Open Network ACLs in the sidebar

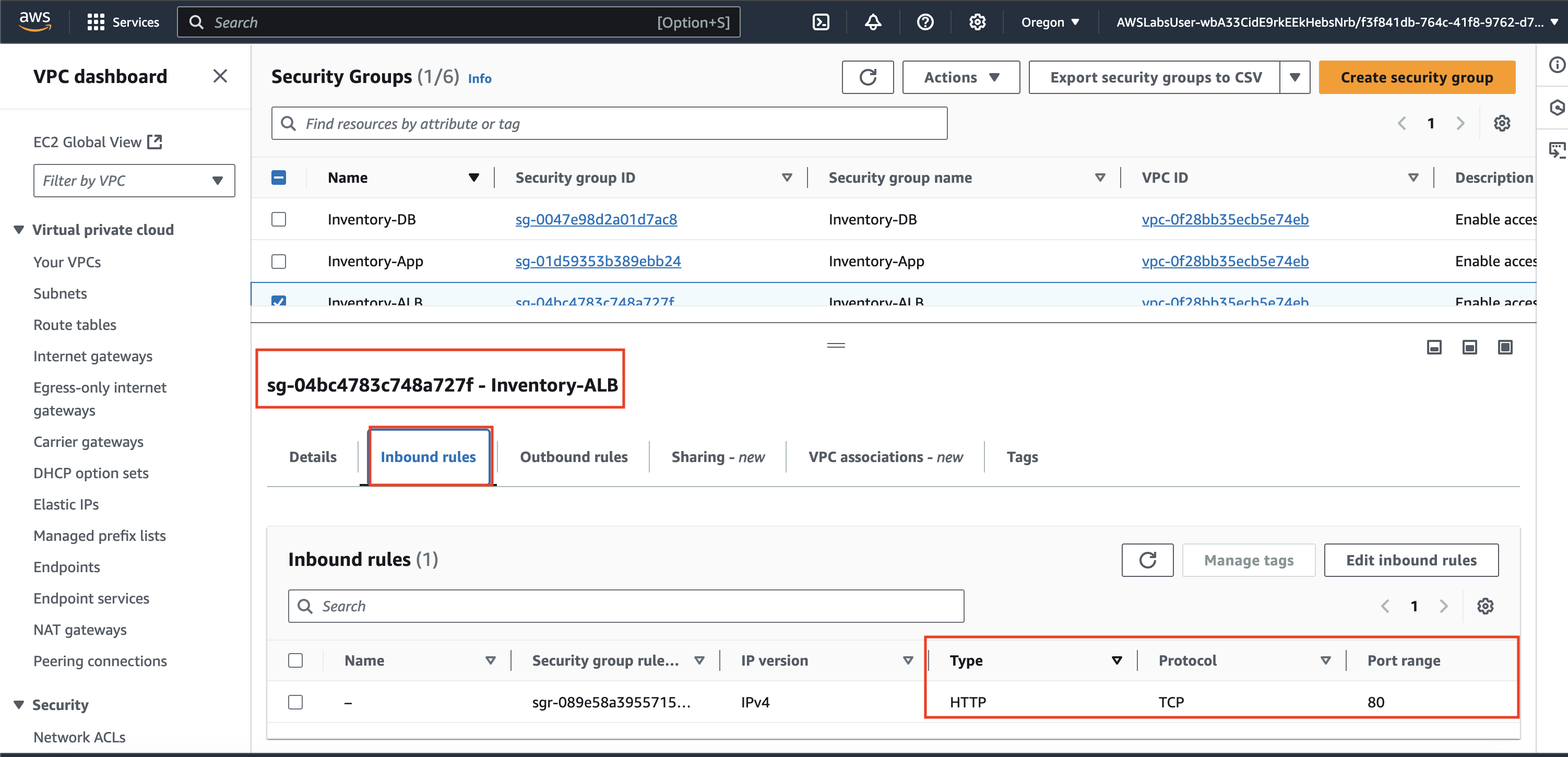point(79,737)
